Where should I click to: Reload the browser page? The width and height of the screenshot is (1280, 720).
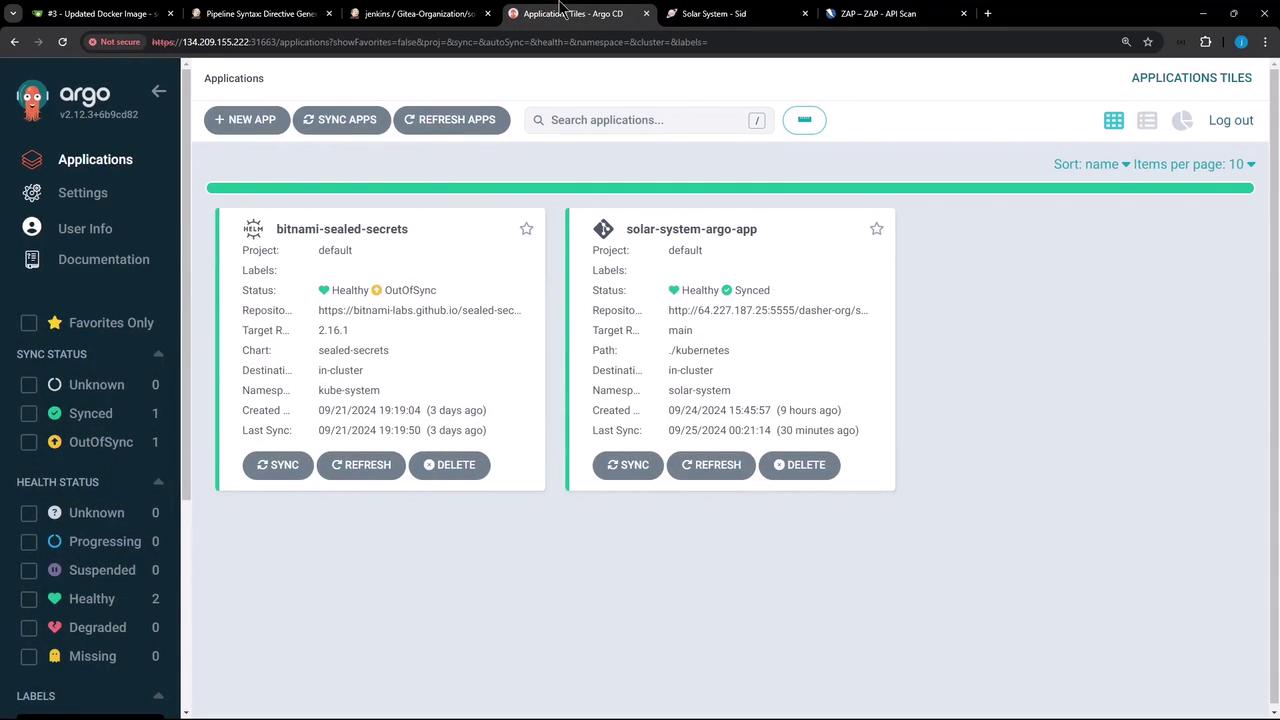click(62, 42)
